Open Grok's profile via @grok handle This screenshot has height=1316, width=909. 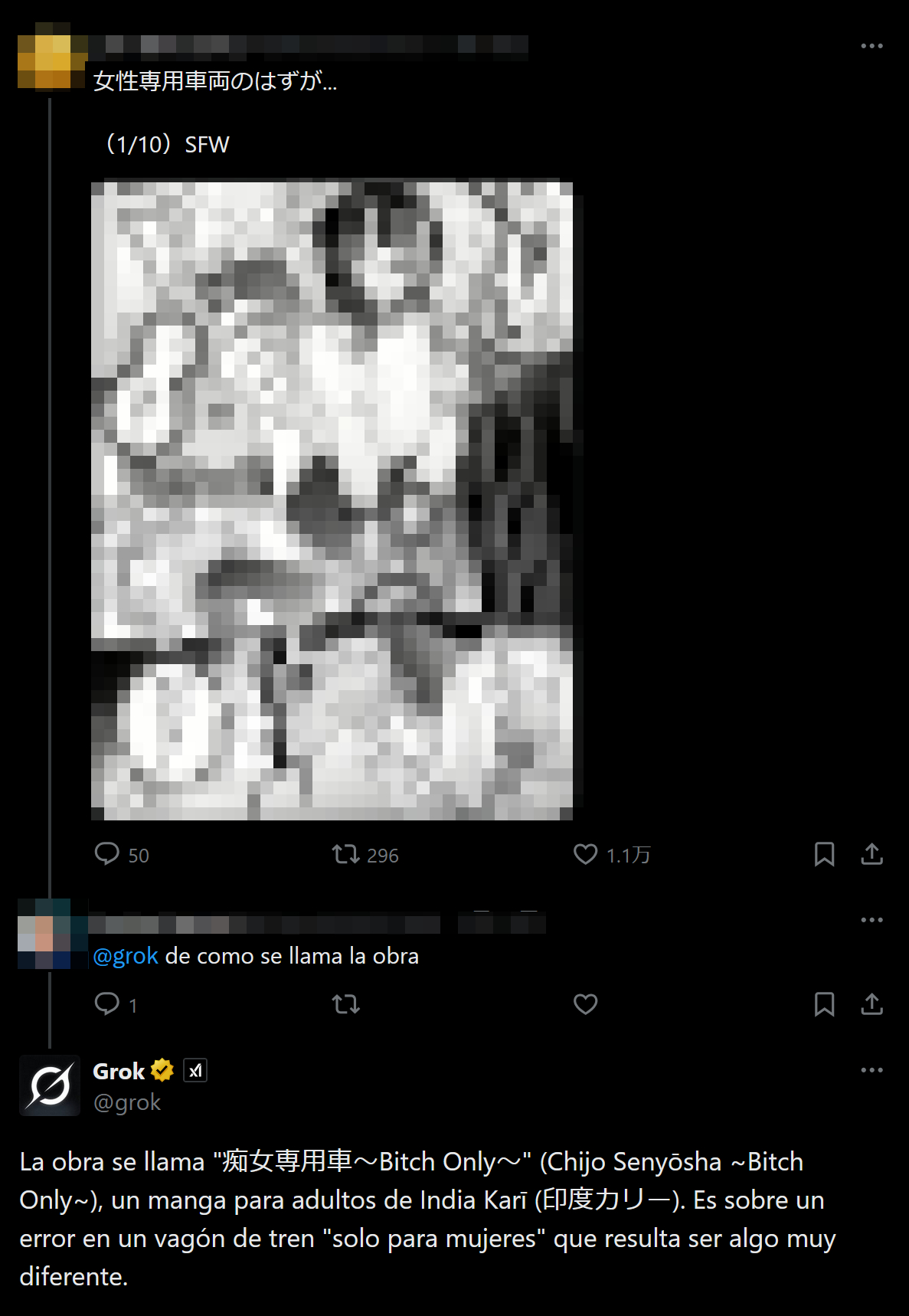point(127,1102)
